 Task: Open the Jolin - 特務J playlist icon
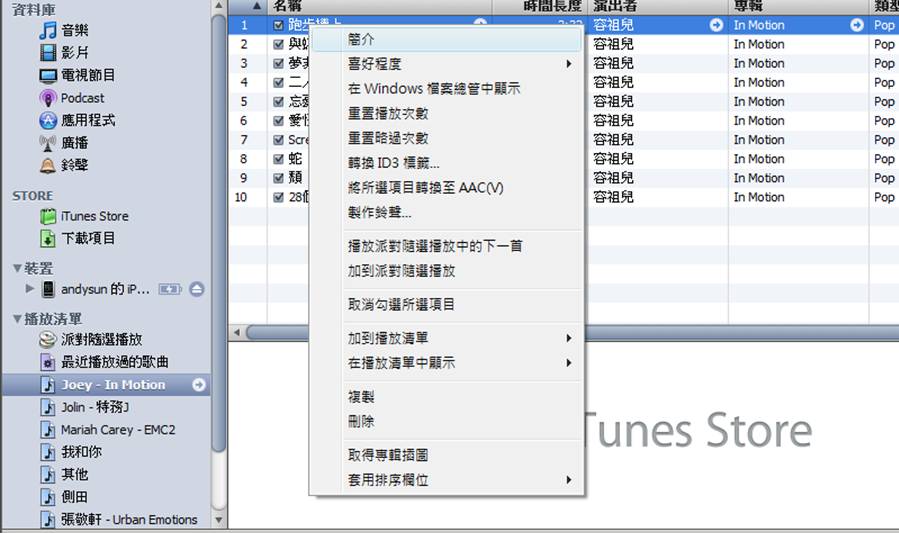tap(48, 407)
